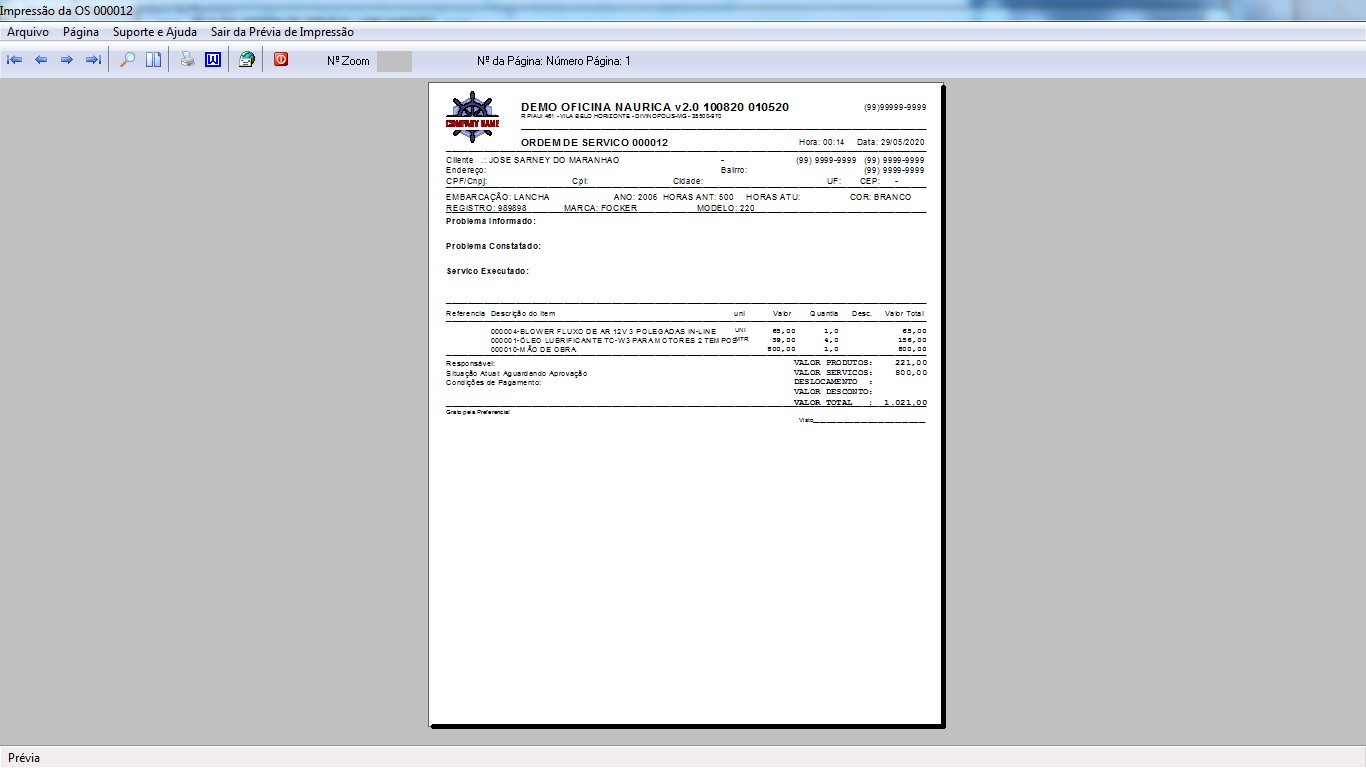
Task: Click the 'CPF/Cnpj:' label
Action: pos(467,181)
